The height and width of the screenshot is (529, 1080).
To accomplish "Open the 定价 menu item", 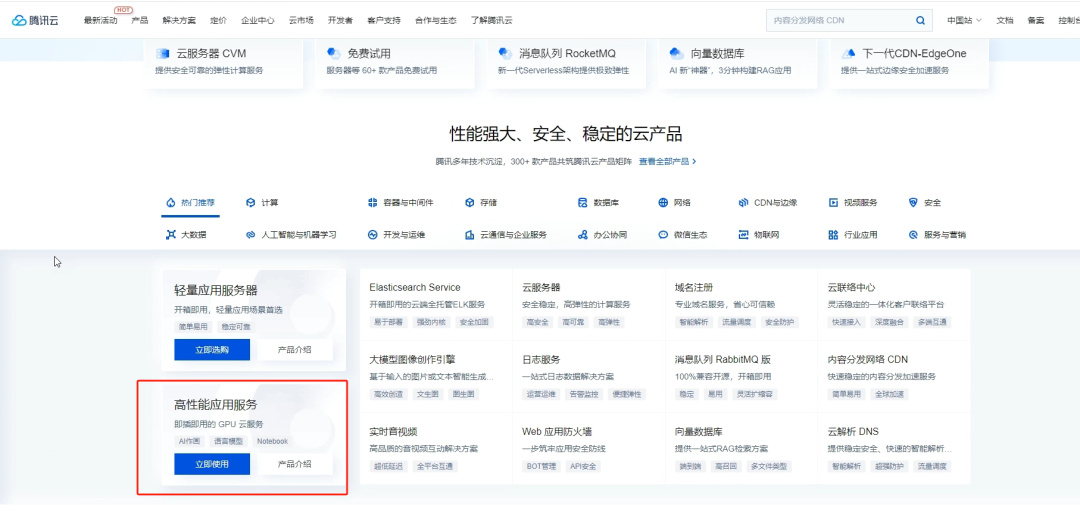I will [x=218, y=21].
